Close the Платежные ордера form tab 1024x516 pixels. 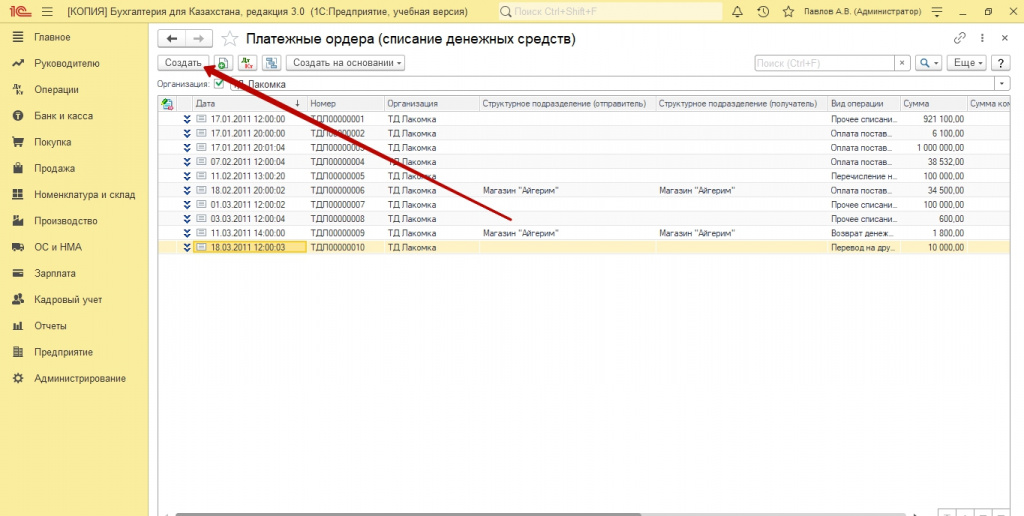[x=1005, y=39]
